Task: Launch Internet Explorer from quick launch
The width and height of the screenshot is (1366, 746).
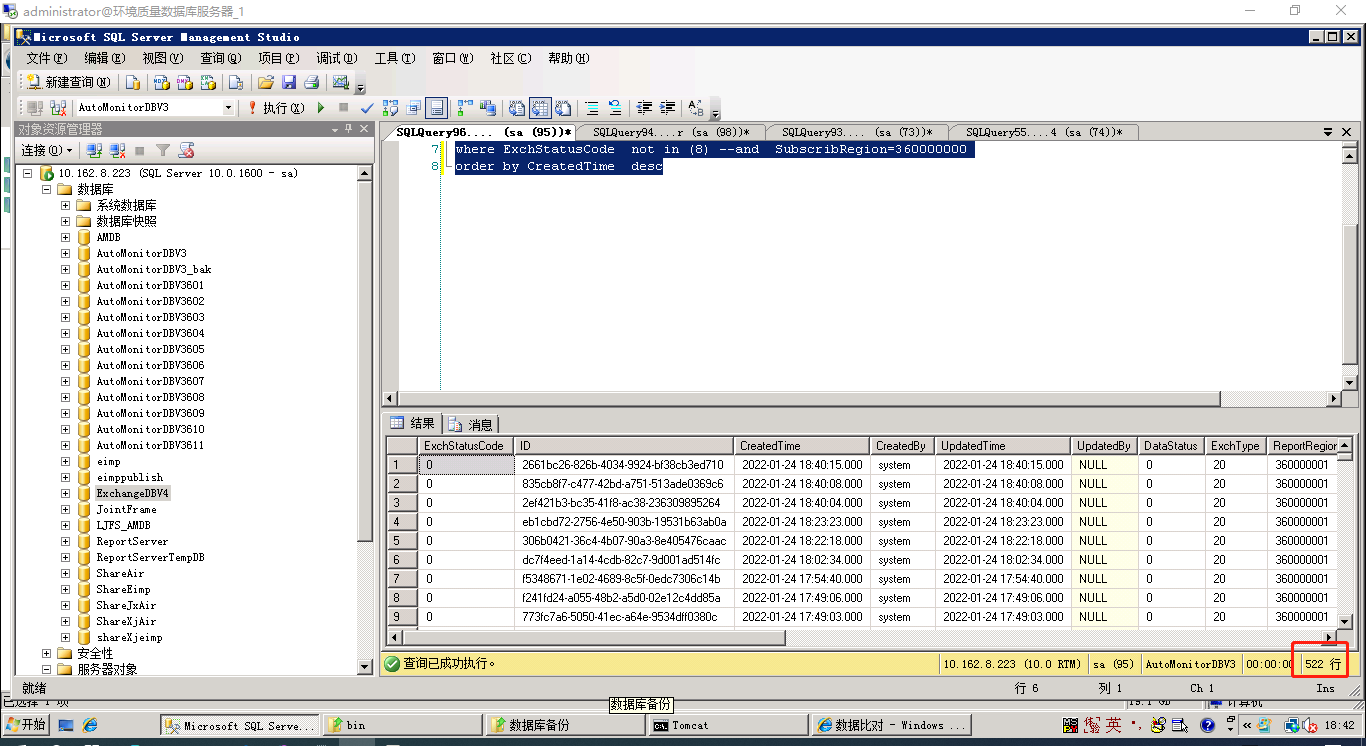Action: click(90, 725)
